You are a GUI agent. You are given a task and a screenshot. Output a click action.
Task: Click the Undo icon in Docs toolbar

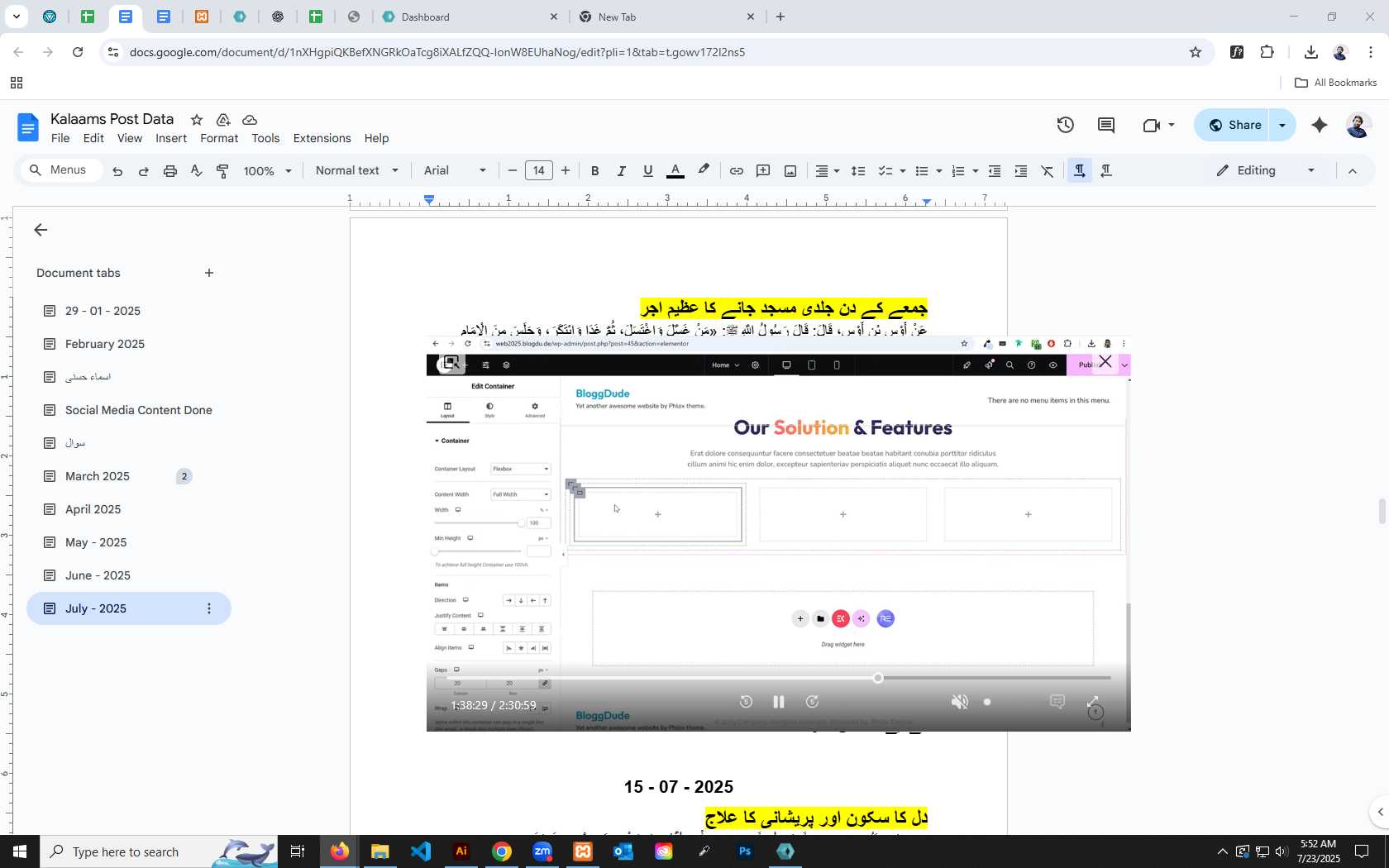click(x=117, y=171)
